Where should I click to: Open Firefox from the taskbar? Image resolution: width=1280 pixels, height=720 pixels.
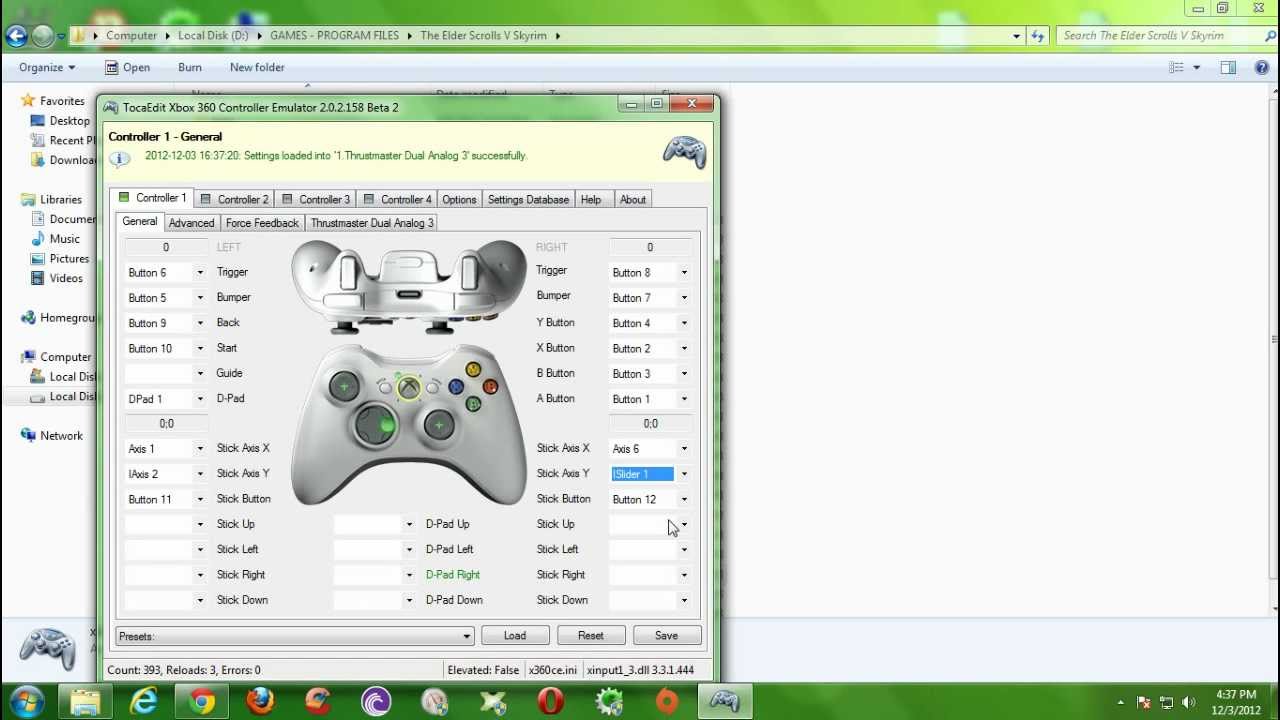coord(260,702)
